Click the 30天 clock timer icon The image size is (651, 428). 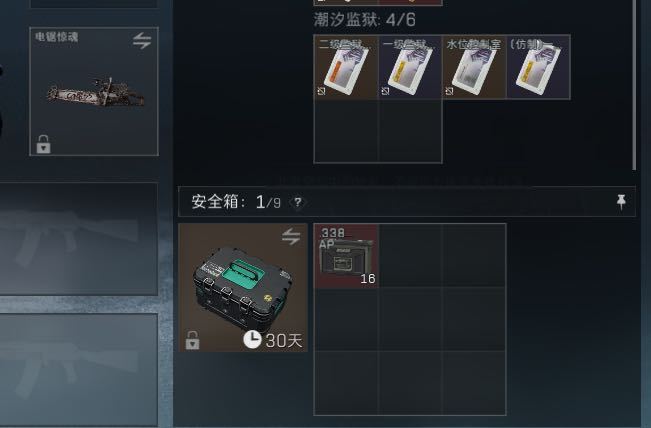[252, 340]
